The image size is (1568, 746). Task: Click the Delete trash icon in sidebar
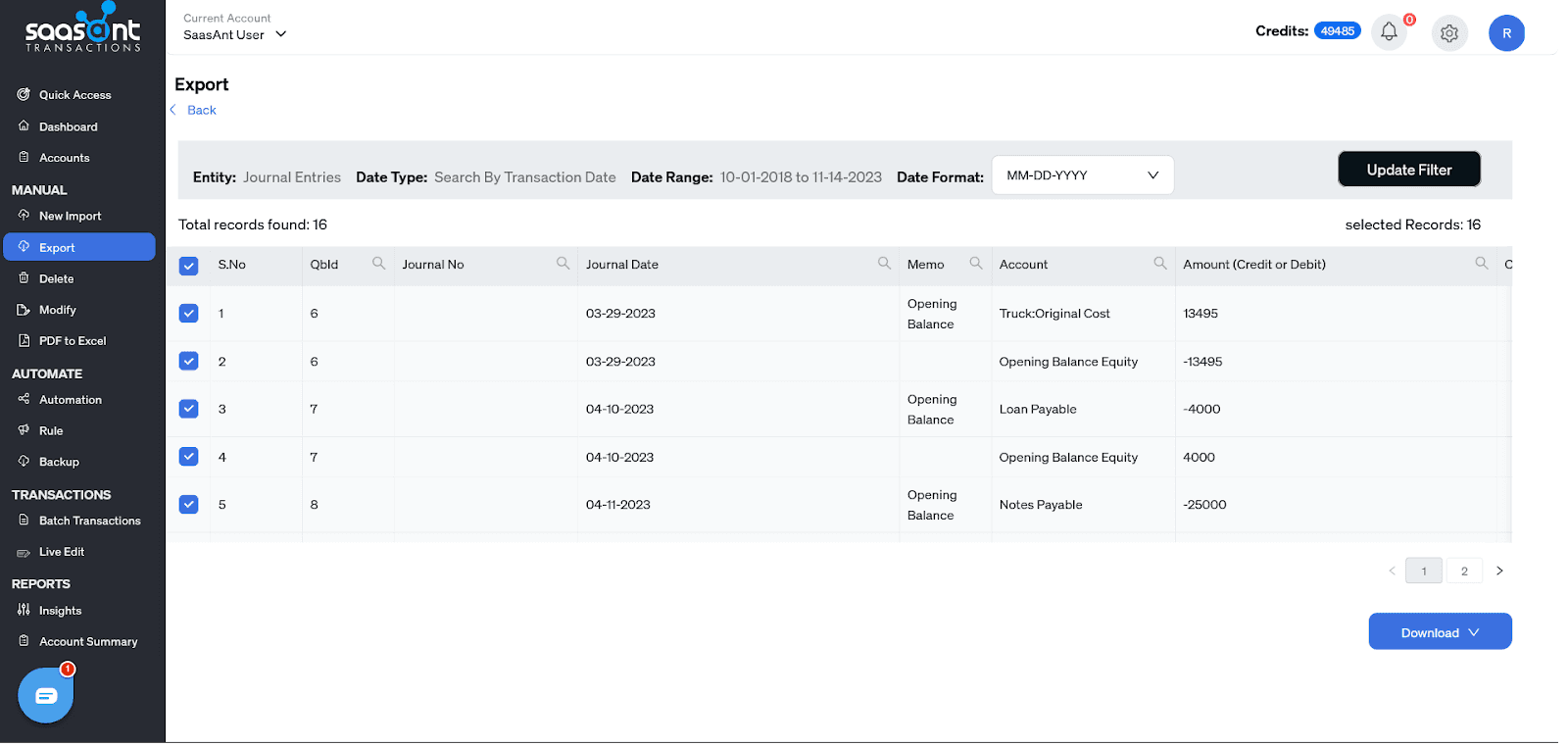[x=24, y=278]
